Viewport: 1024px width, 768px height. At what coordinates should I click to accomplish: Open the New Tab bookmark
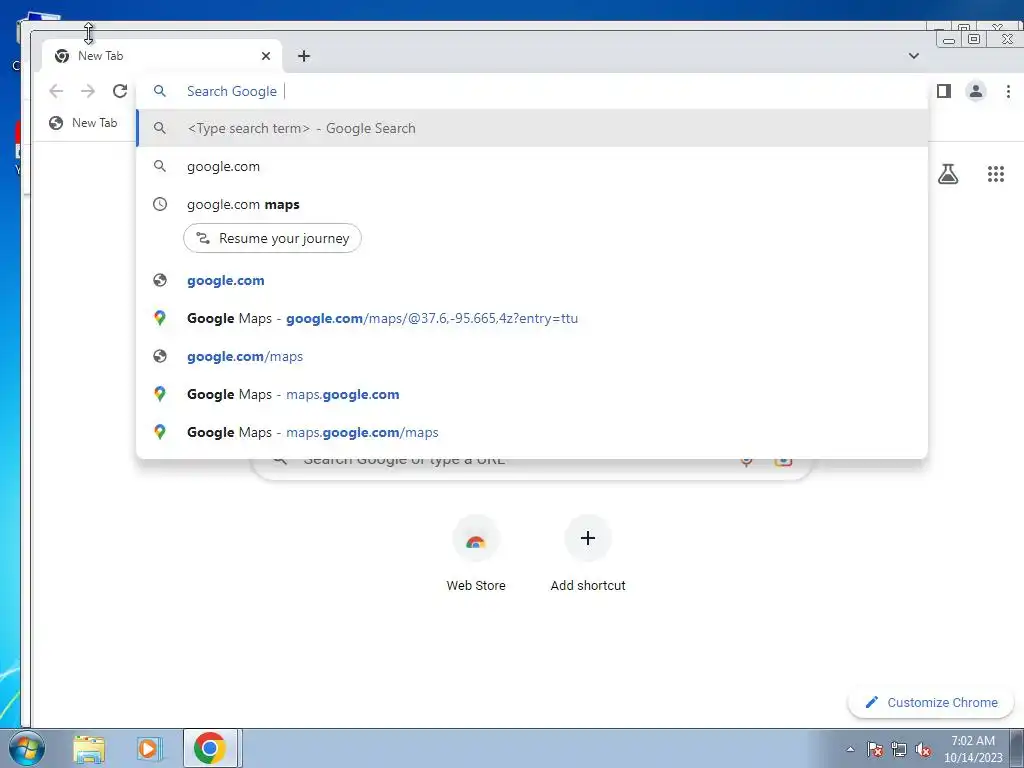pos(84,123)
